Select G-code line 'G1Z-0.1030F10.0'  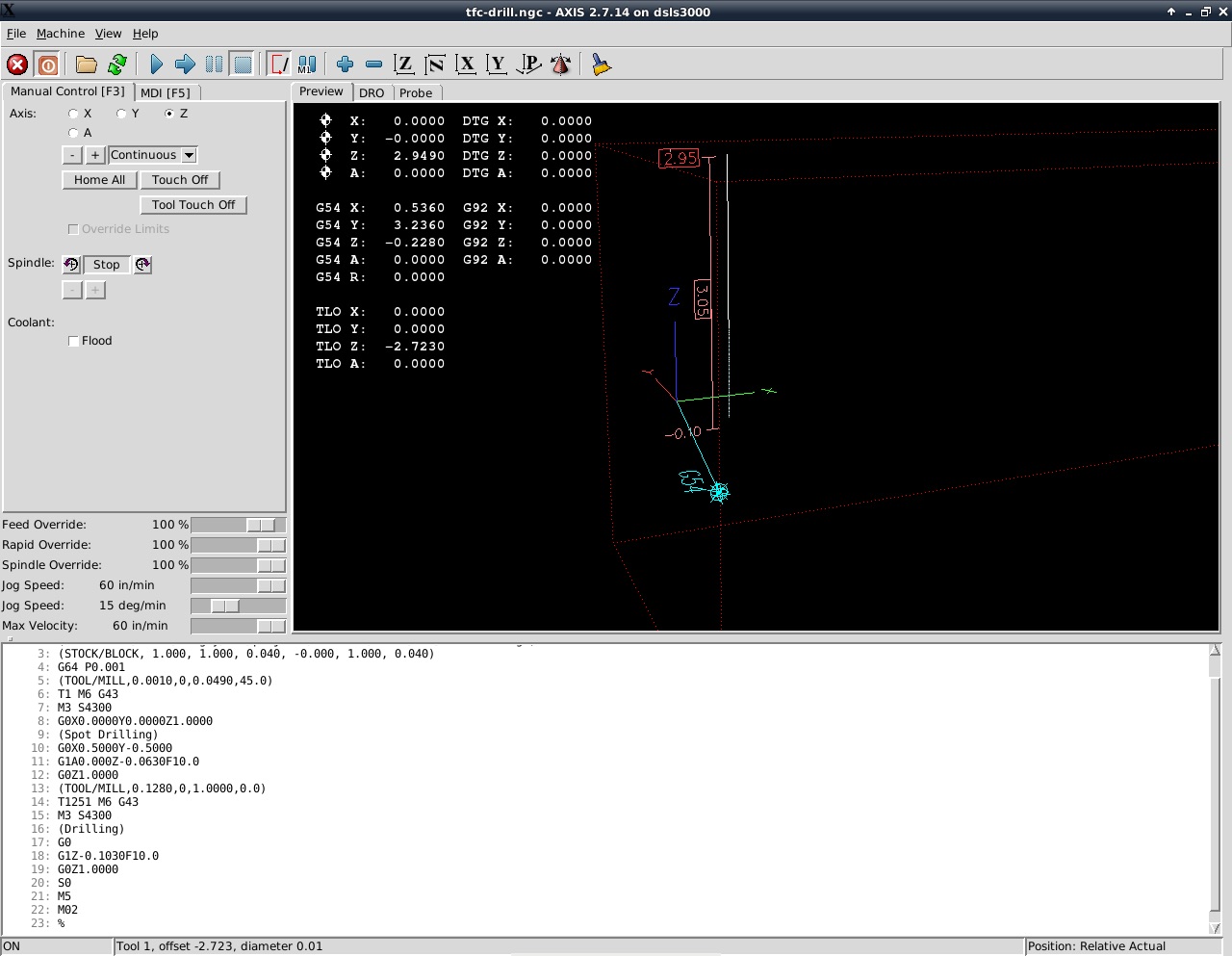click(x=108, y=856)
